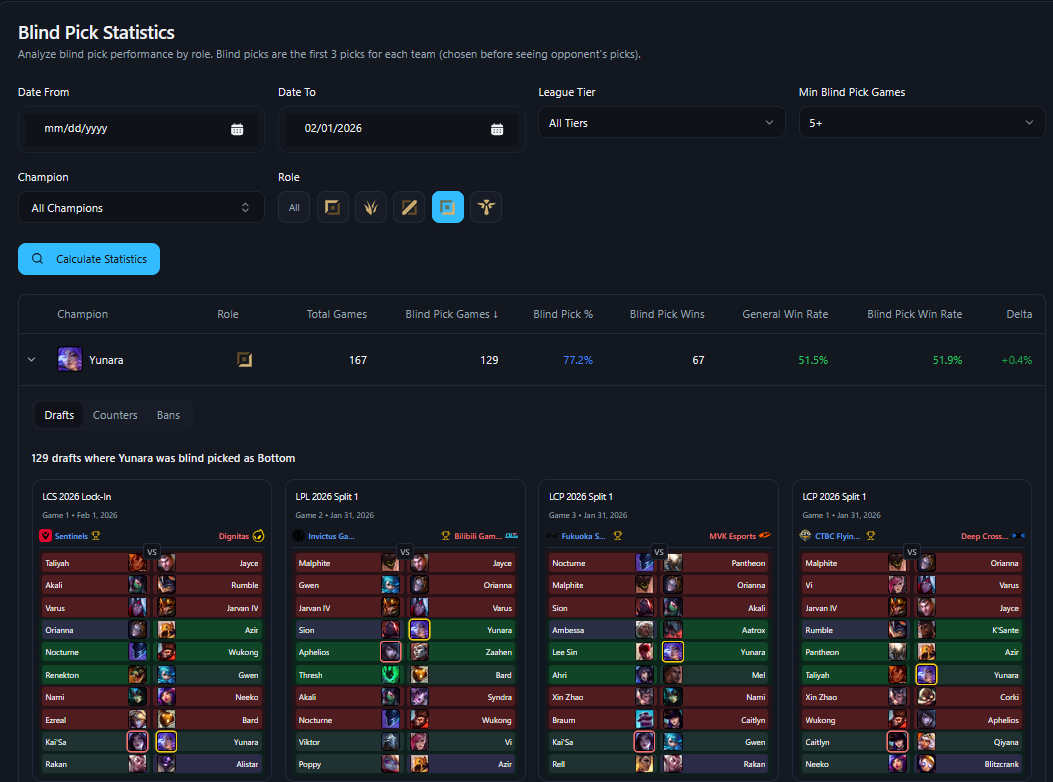
Task: Open the All Champions combo box
Action: tap(141, 208)
